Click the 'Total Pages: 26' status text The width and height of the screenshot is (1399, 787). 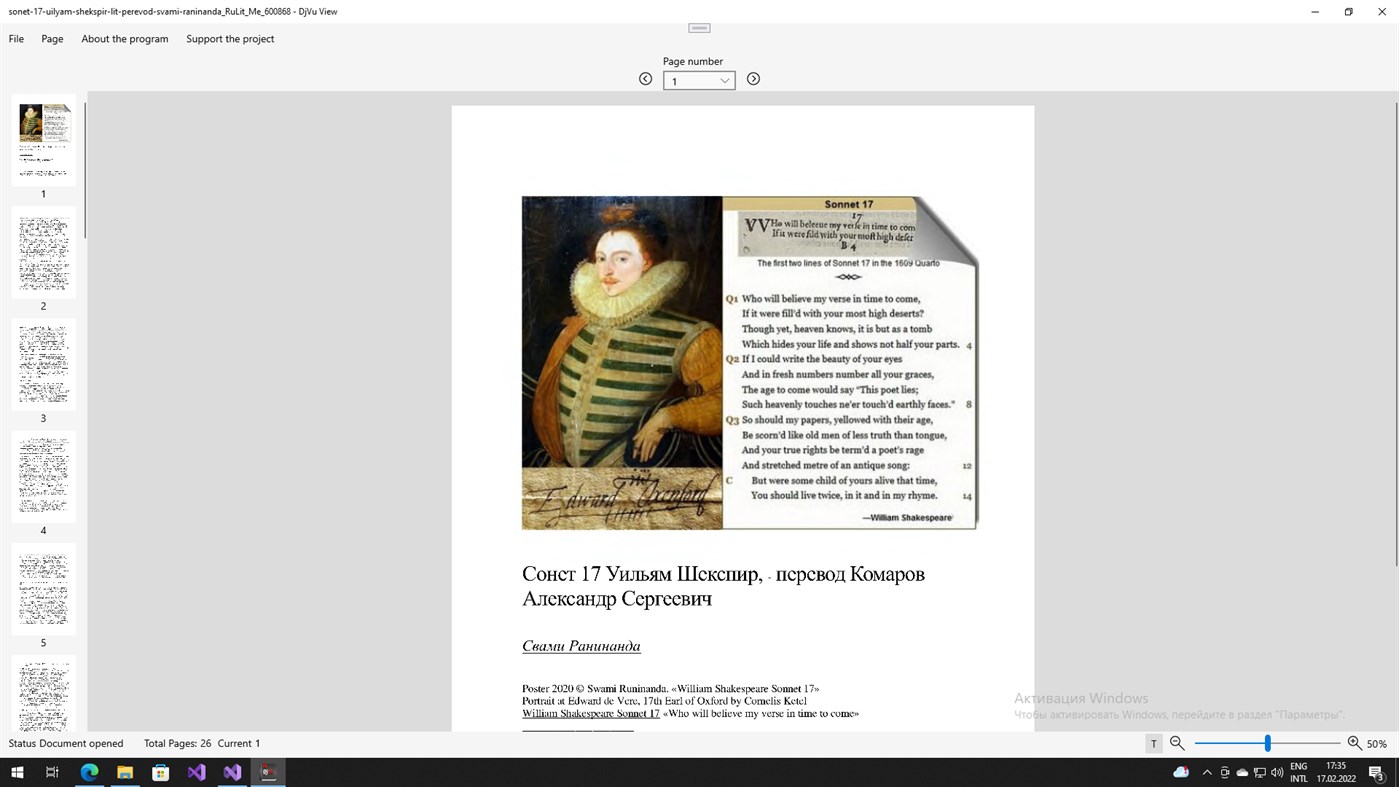(177, 743)
